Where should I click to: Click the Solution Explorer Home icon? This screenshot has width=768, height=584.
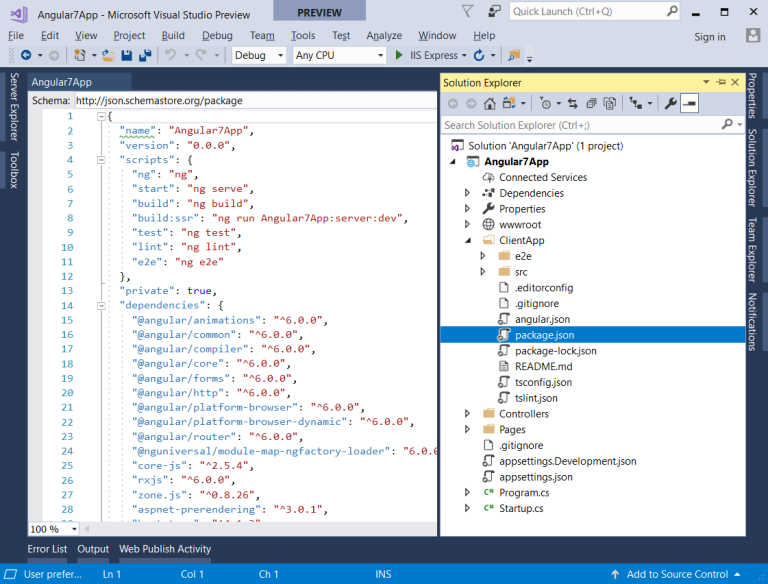pyautogui.click(x=490, y=103)
